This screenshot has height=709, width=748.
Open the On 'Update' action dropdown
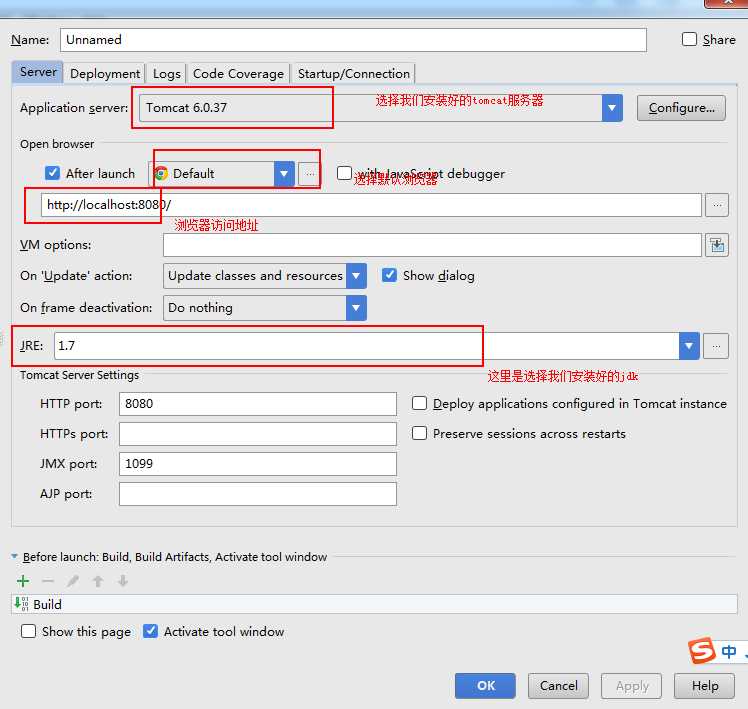(356, 276)
